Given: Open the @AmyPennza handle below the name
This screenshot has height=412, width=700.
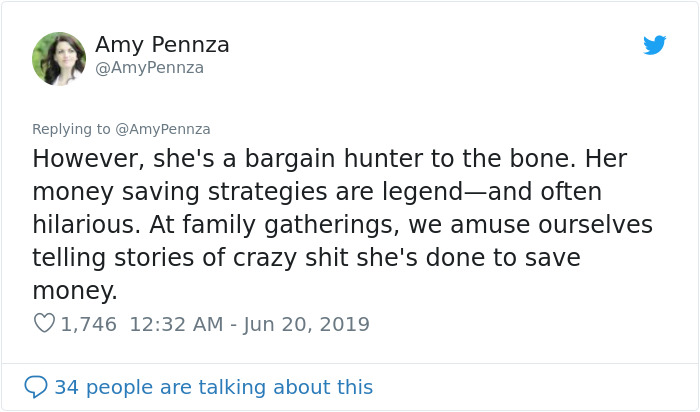Looking at the screenshot, I should [149, 68].
